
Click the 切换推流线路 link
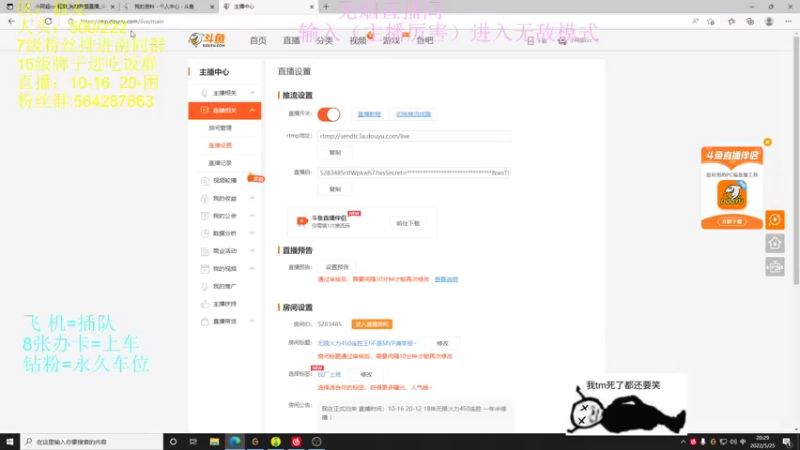(413, 114)
